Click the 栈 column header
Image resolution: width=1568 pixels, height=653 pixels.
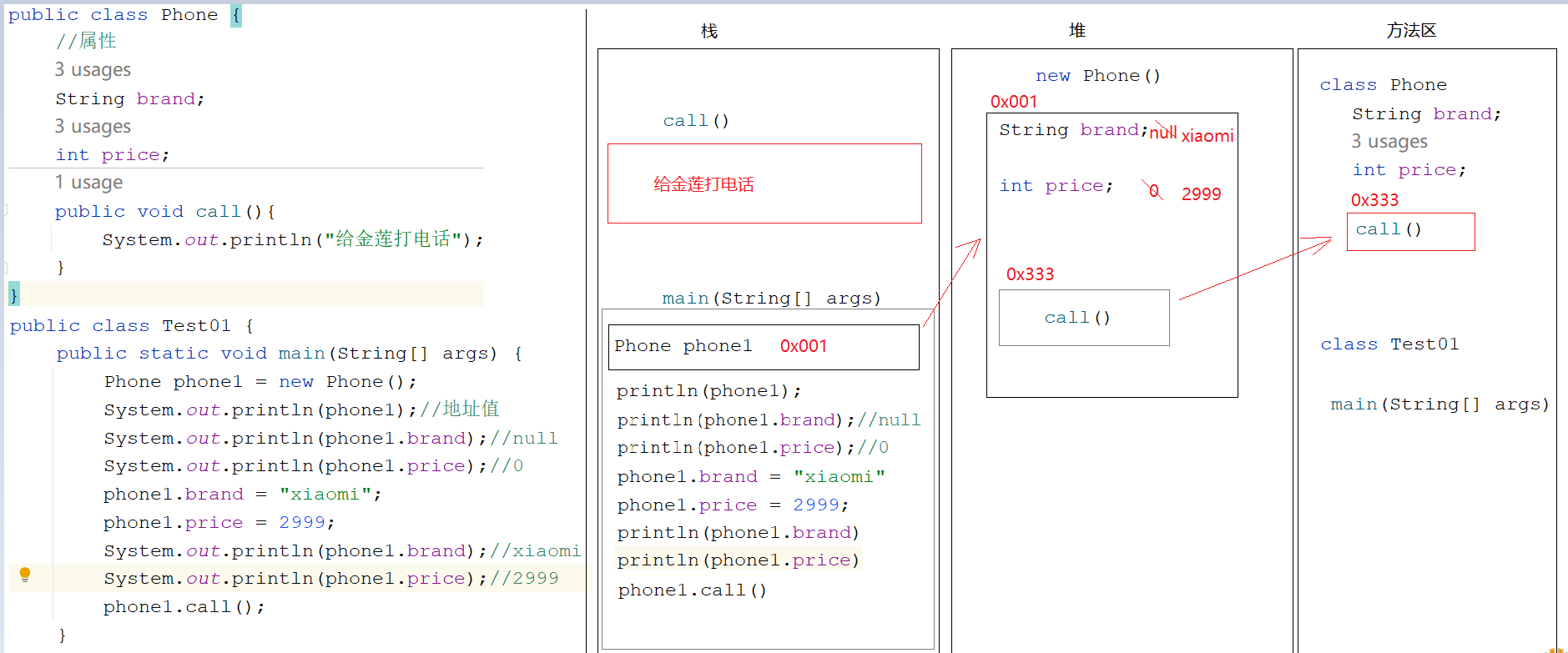pos(708,32)
